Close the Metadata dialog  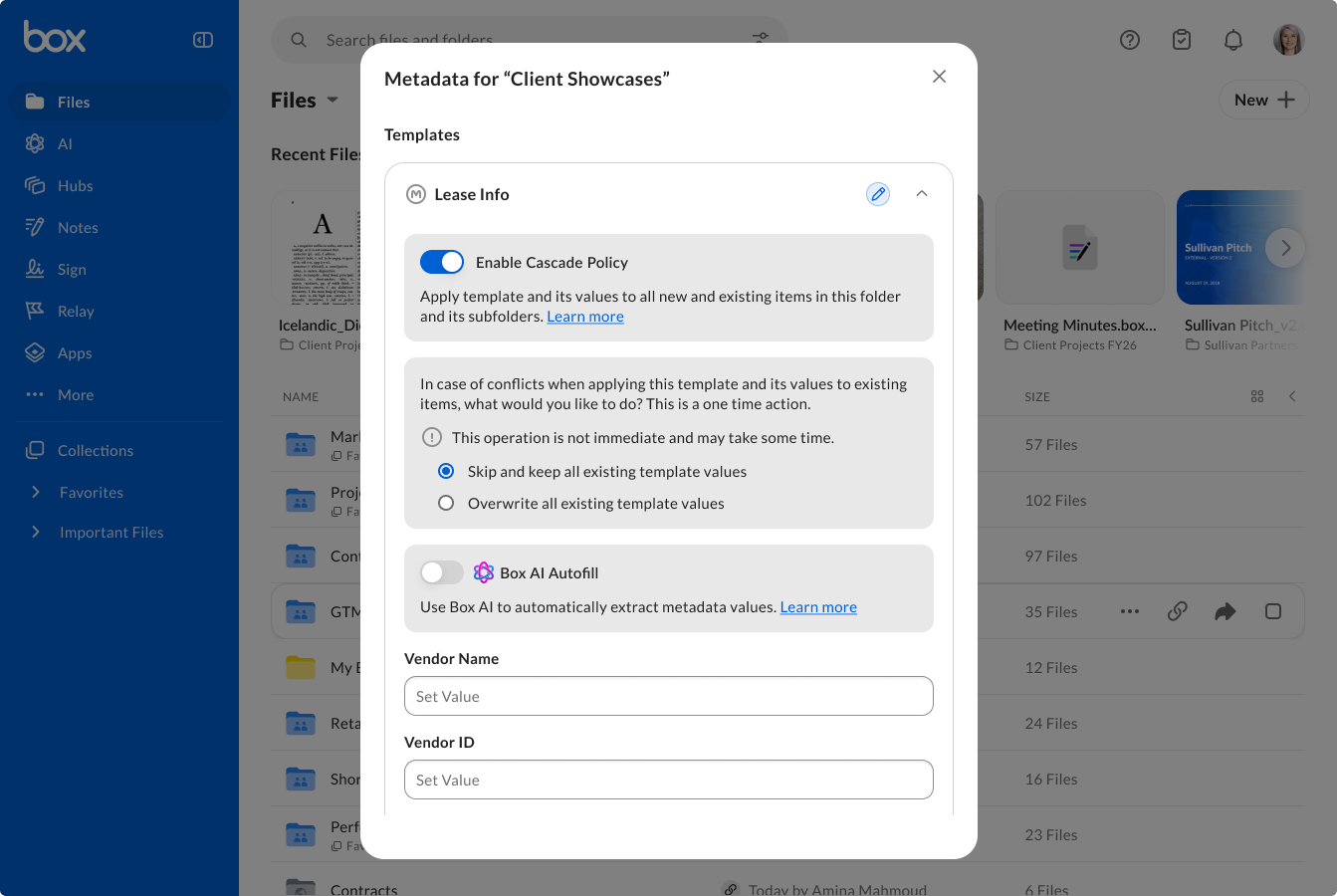pyautogui.click(x=939, y=77)
